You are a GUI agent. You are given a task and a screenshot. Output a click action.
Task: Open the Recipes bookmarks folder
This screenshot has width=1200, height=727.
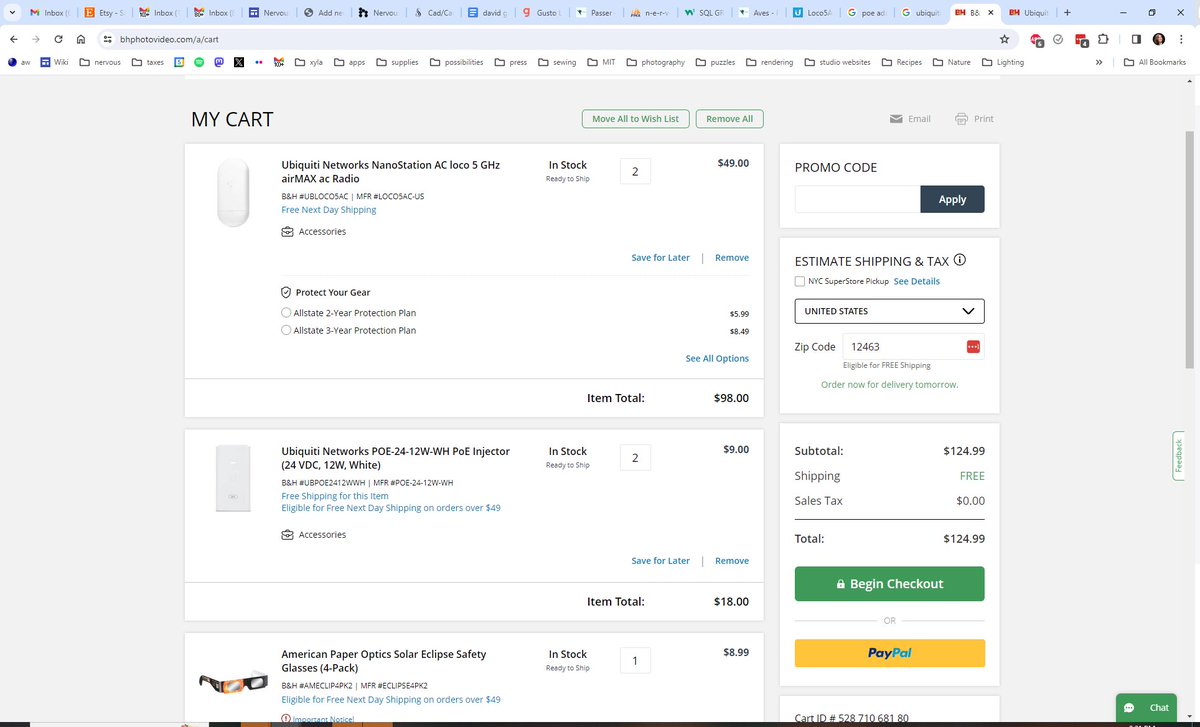[902, 62]
